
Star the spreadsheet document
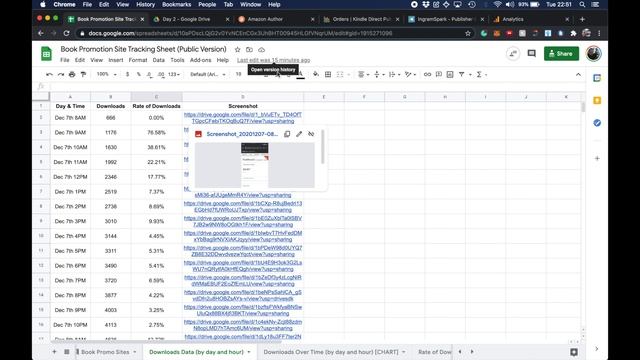click(x=238, y=49)
